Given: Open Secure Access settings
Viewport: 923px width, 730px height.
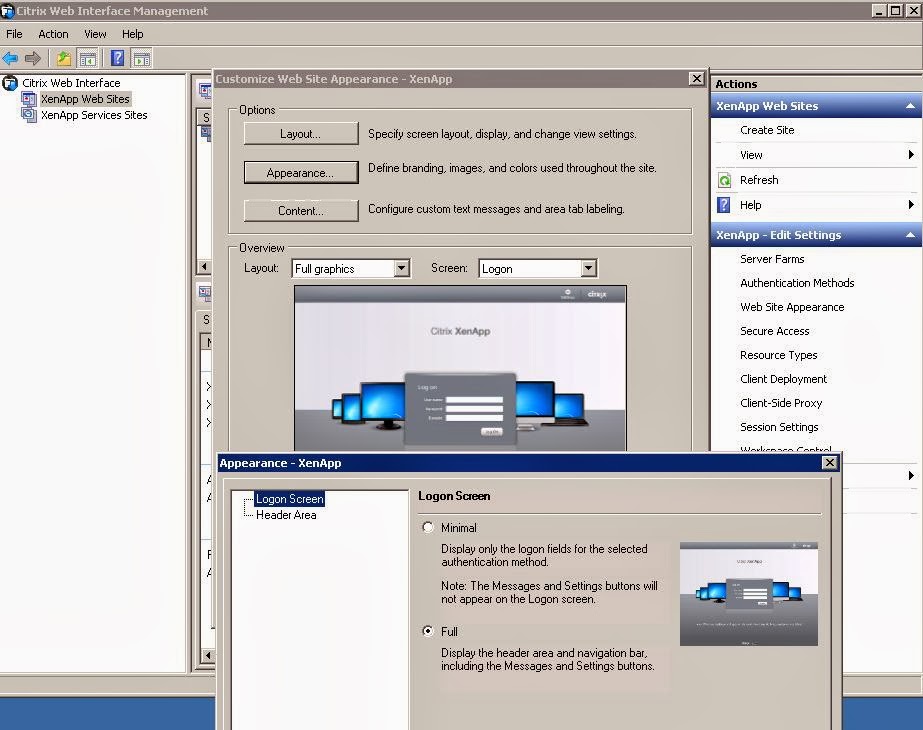Looking at the screenshot, I should pyautogui.click(x=775, y=331).
